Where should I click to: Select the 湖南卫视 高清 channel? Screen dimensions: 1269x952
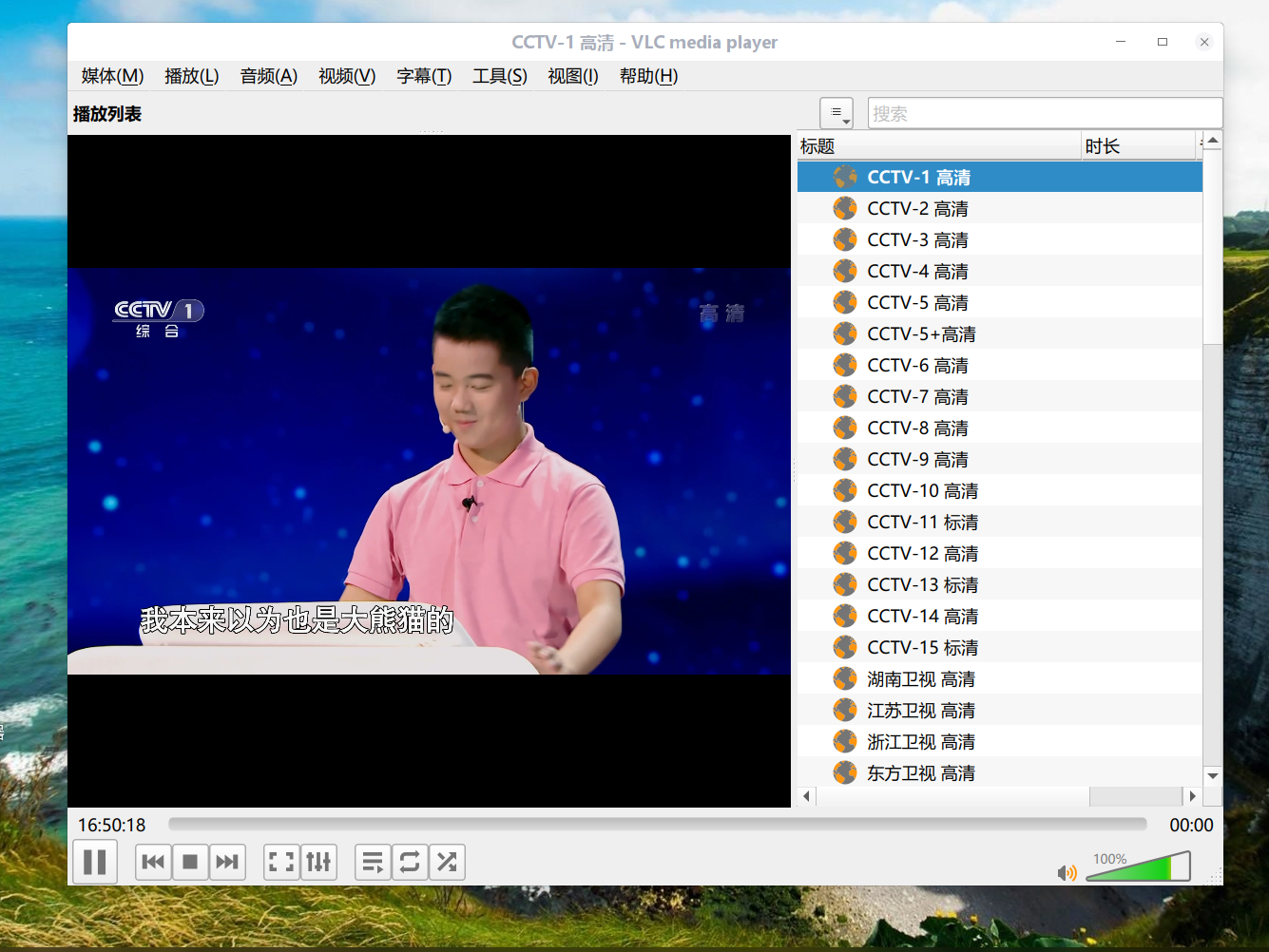pyautogui.click(x=920, y=678)
